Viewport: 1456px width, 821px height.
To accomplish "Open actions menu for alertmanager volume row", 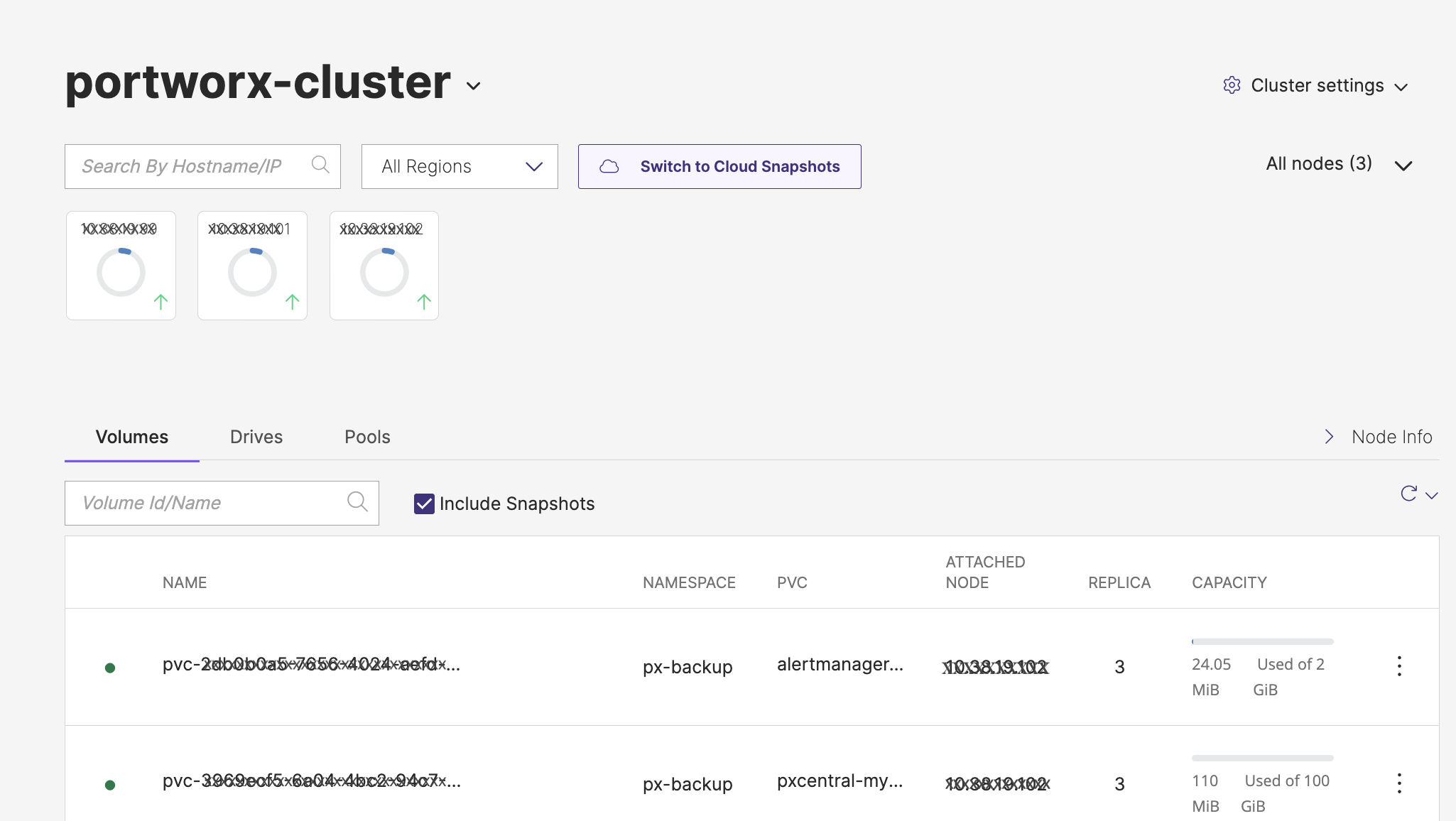I will click(x=1398, y=666).
